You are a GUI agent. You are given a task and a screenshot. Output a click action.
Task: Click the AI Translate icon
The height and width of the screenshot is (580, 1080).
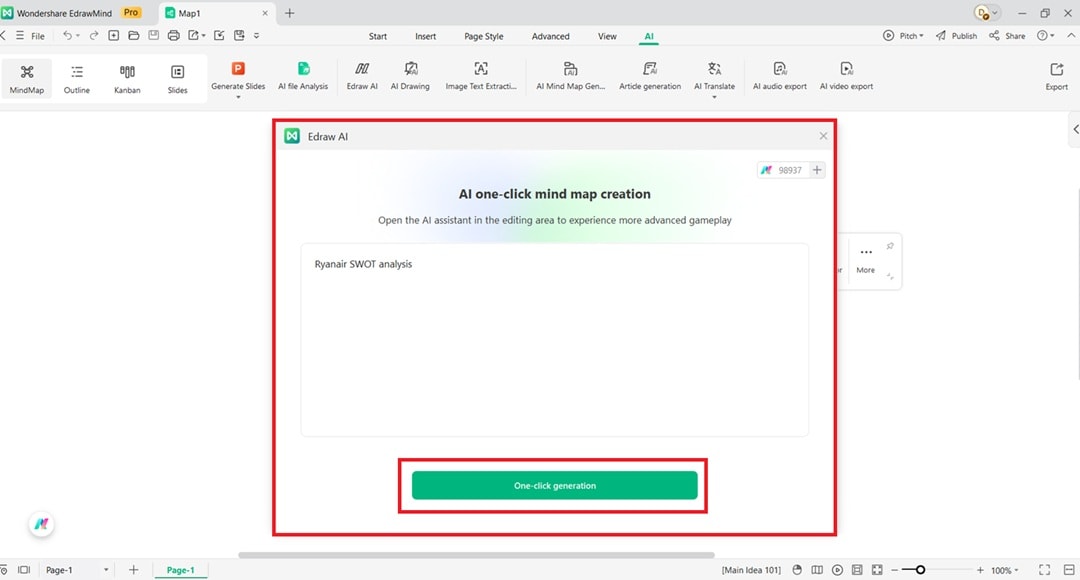click(x=714, y=68)
